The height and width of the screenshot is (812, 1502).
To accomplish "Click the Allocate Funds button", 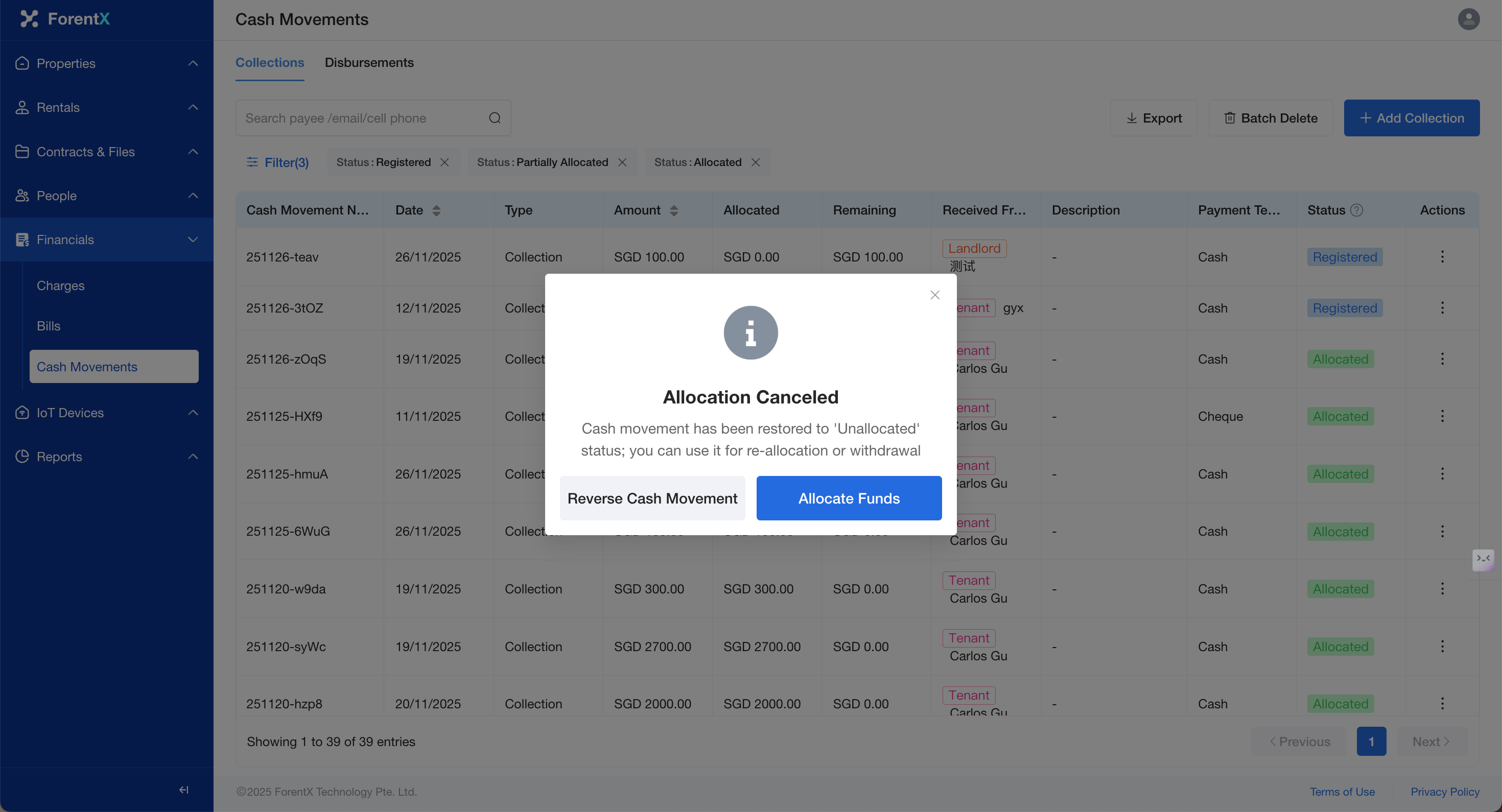I will click(x=849, y=498).
